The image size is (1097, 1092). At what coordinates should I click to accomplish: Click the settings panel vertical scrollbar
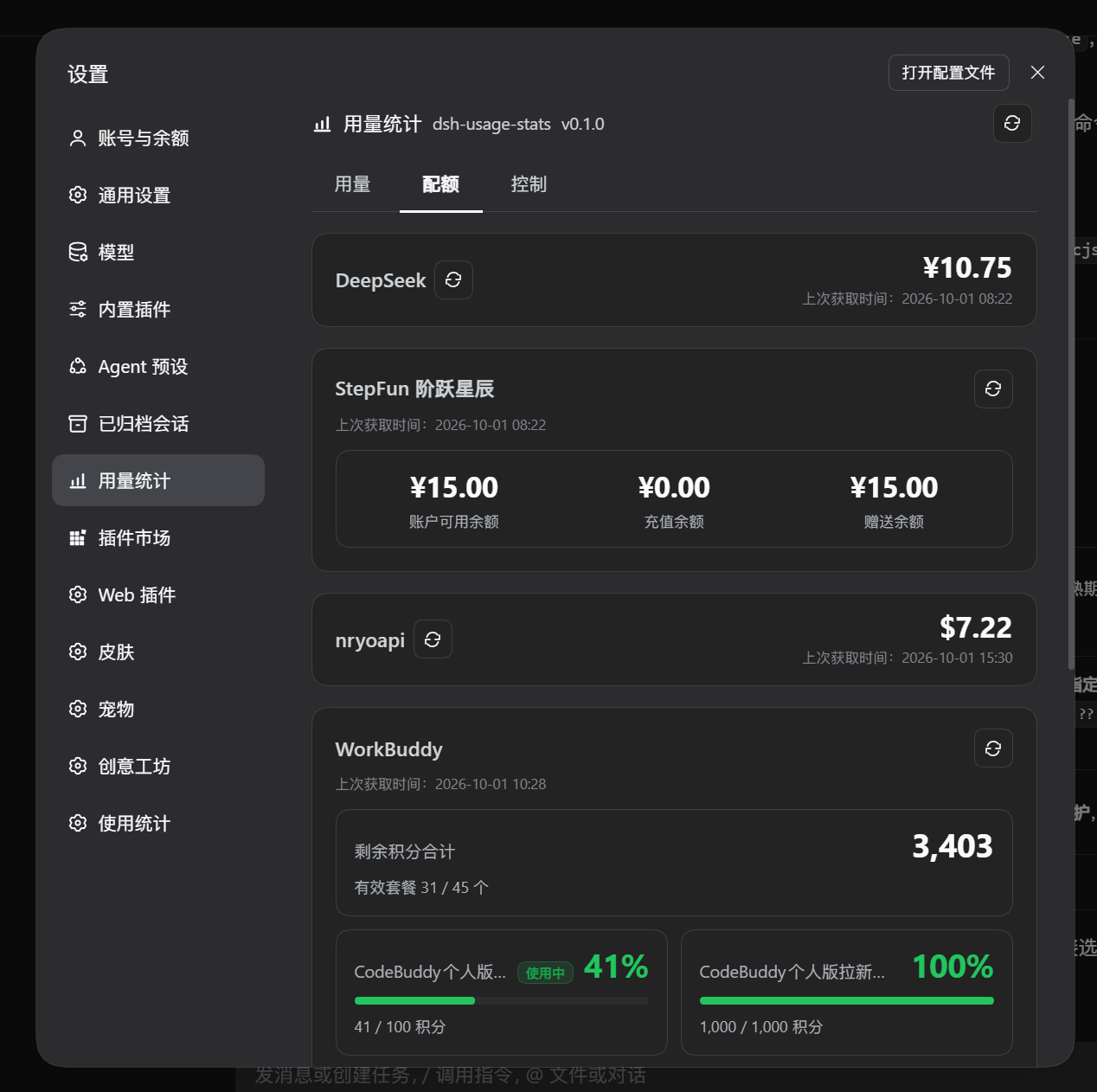1071,385
